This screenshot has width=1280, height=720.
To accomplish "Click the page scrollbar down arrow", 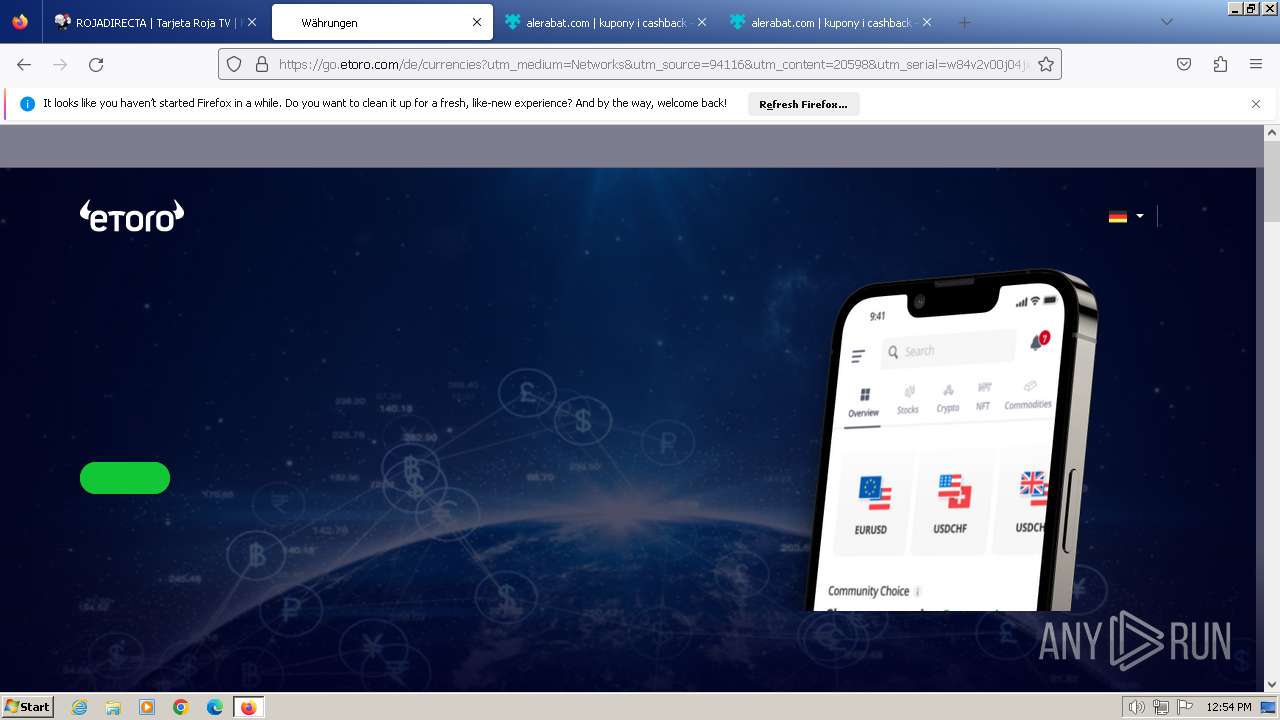I will [1272, 684].
